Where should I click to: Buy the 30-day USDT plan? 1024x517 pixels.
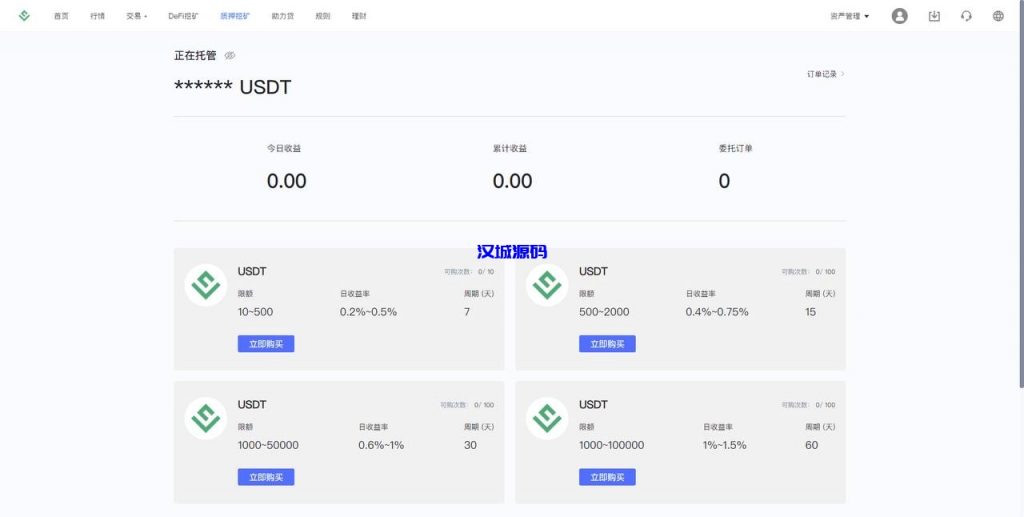(x=266, y=477)
